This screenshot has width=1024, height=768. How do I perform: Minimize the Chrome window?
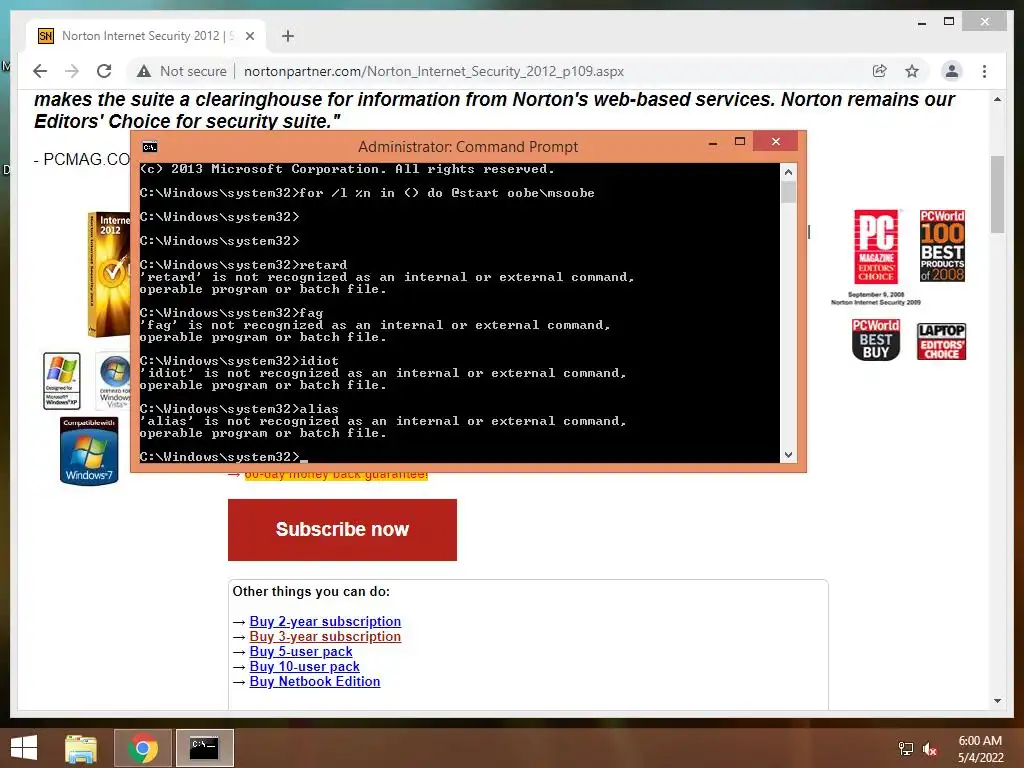tap(921, 22)
